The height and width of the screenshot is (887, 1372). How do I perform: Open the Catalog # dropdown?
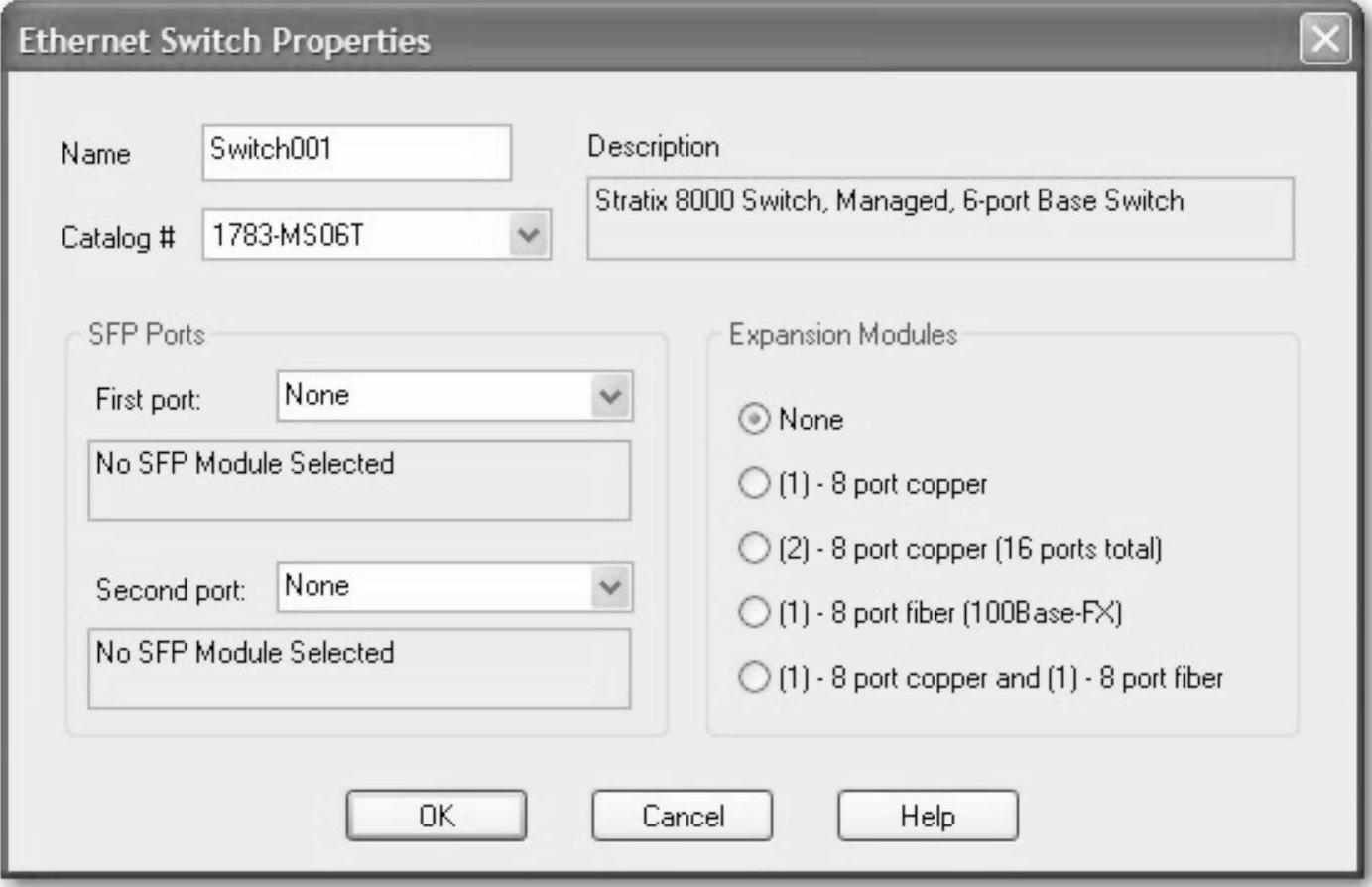point(530,235)
